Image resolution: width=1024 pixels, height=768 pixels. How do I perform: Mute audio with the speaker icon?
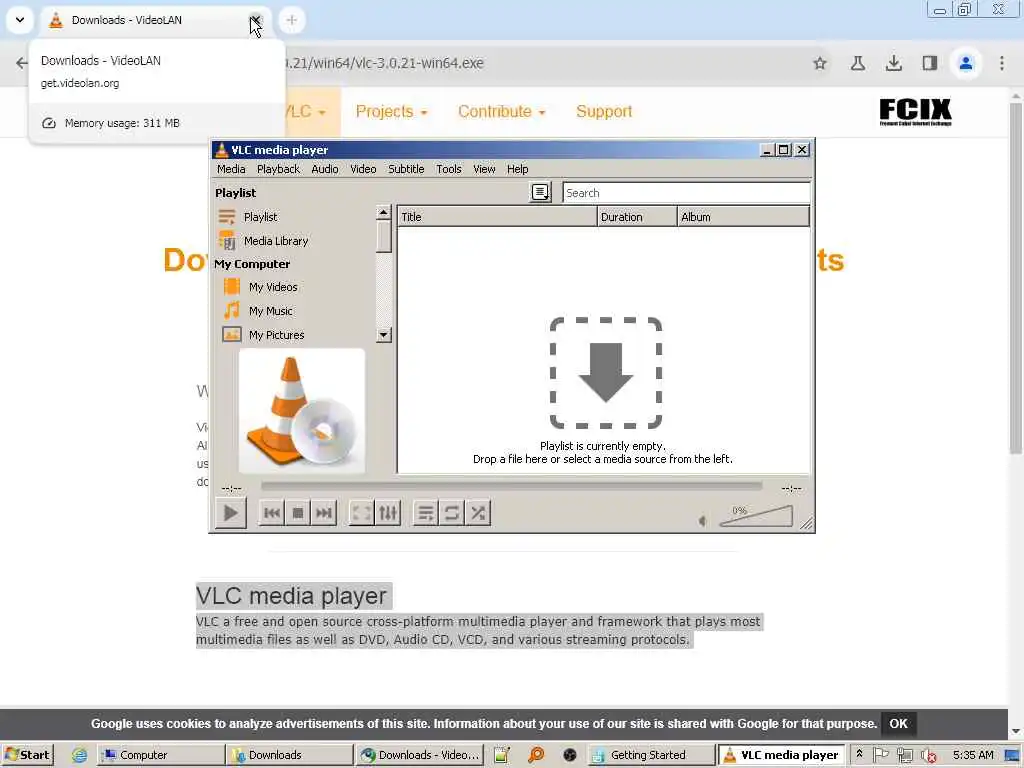pyautogui.click(x=703, y=520)
